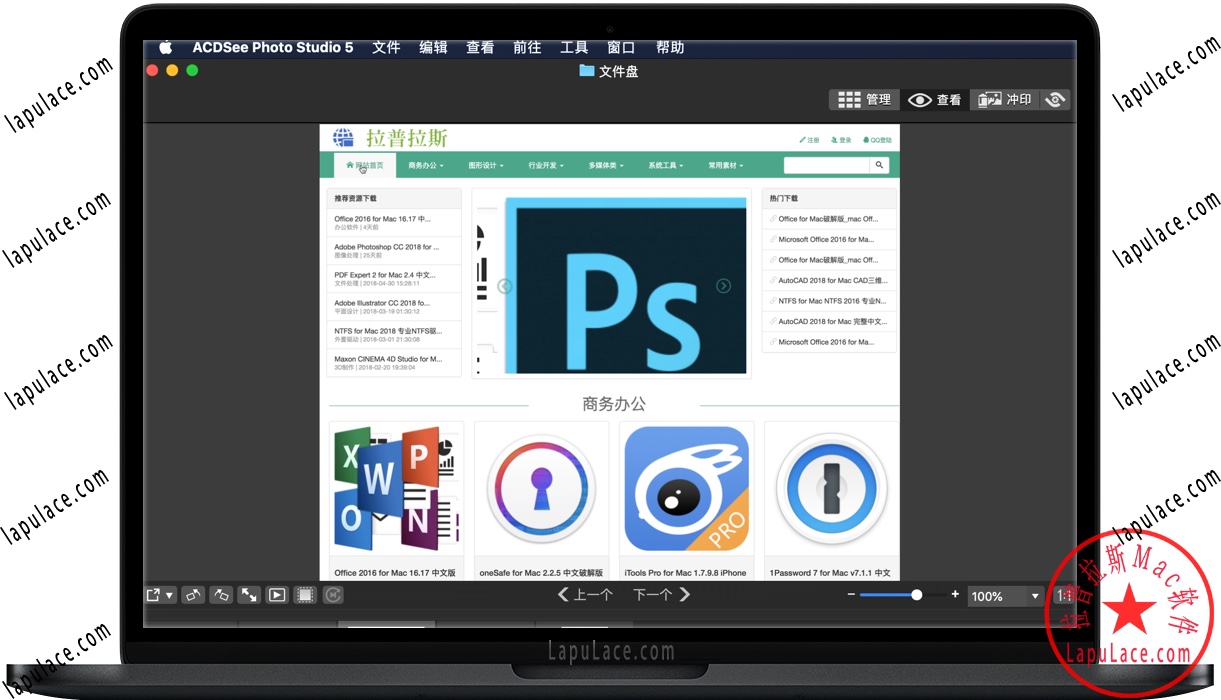This screenshot has height=700, width=1221.
Task: Expand the 系统工具 nav dropdown
Action: pos(666,165)
